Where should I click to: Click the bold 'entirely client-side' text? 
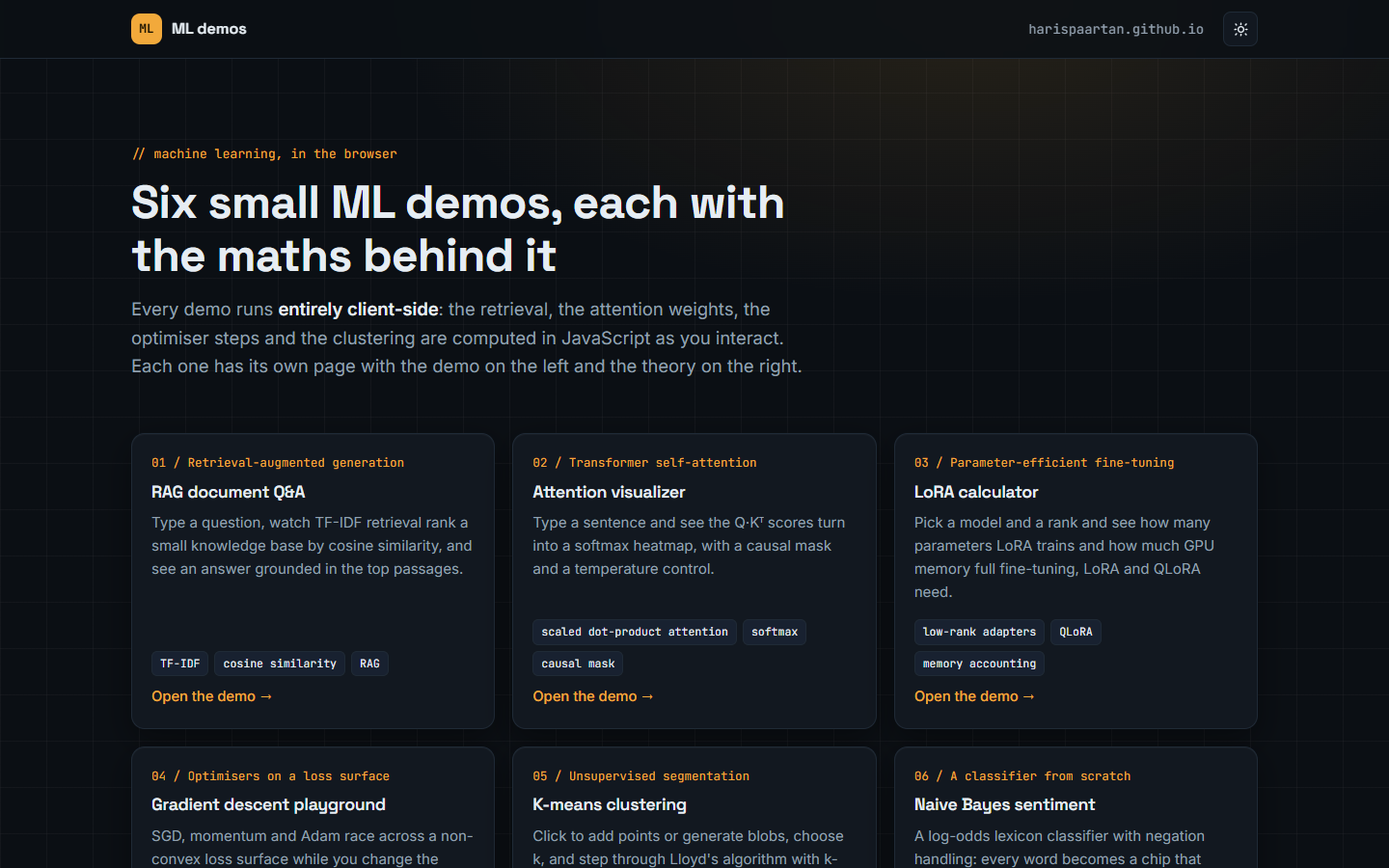[358, 310]
